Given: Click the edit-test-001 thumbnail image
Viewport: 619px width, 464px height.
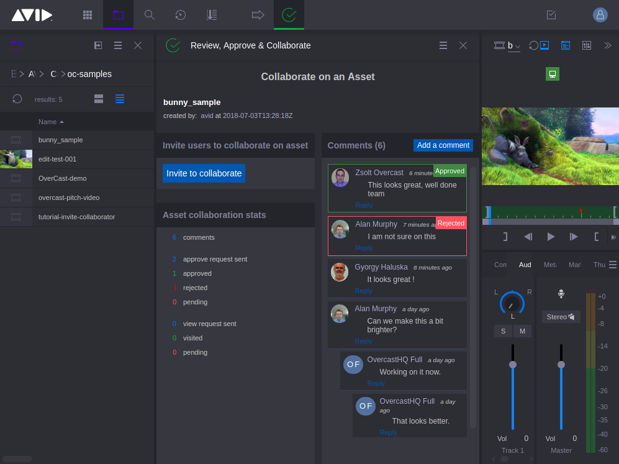Looking at the screenshot, I should click(x=16, y=159).
